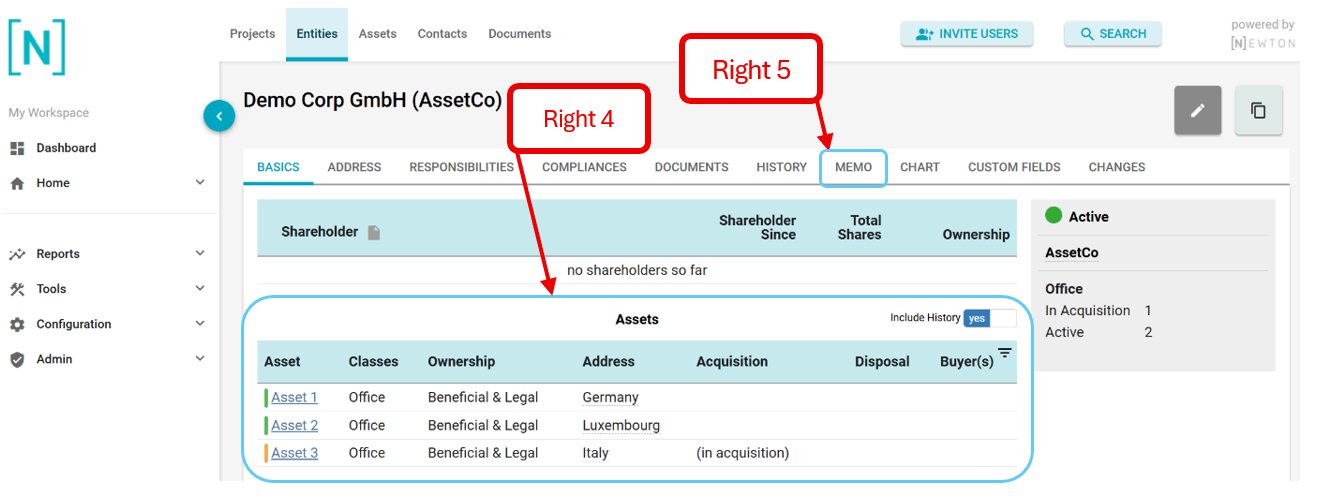Click the document icon beside Shareholder

coord(374,232)
